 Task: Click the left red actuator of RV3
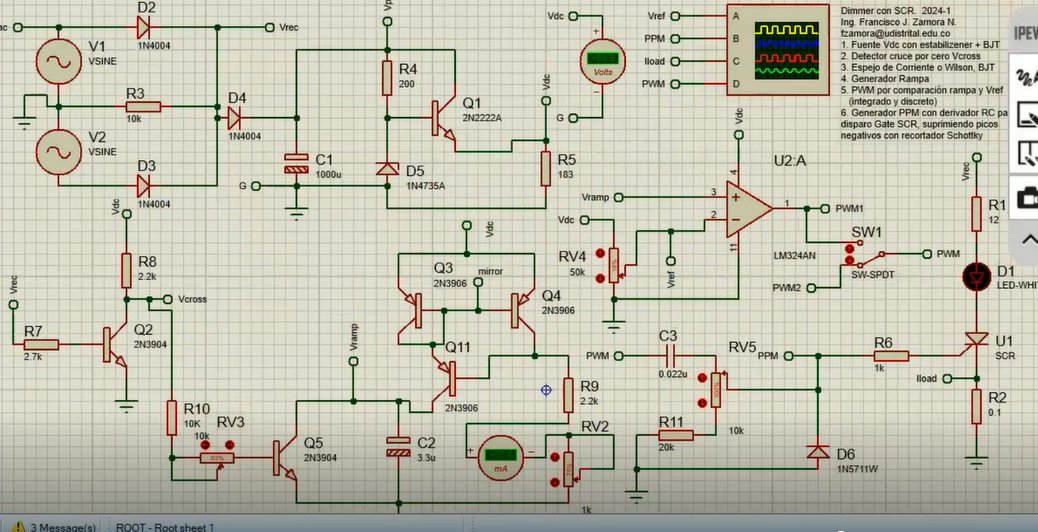[205, 445]
